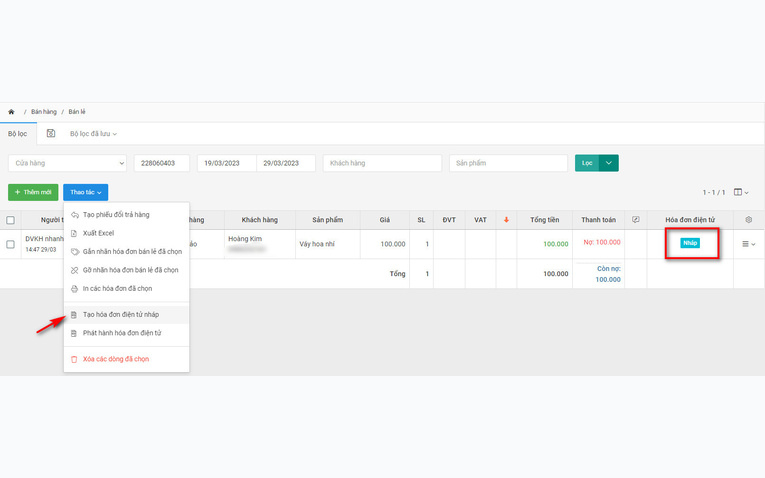Image resolution: width=765 pixels, height=478 pixels.
Task: Open the column layout selector icon
Action: (741, 192)
